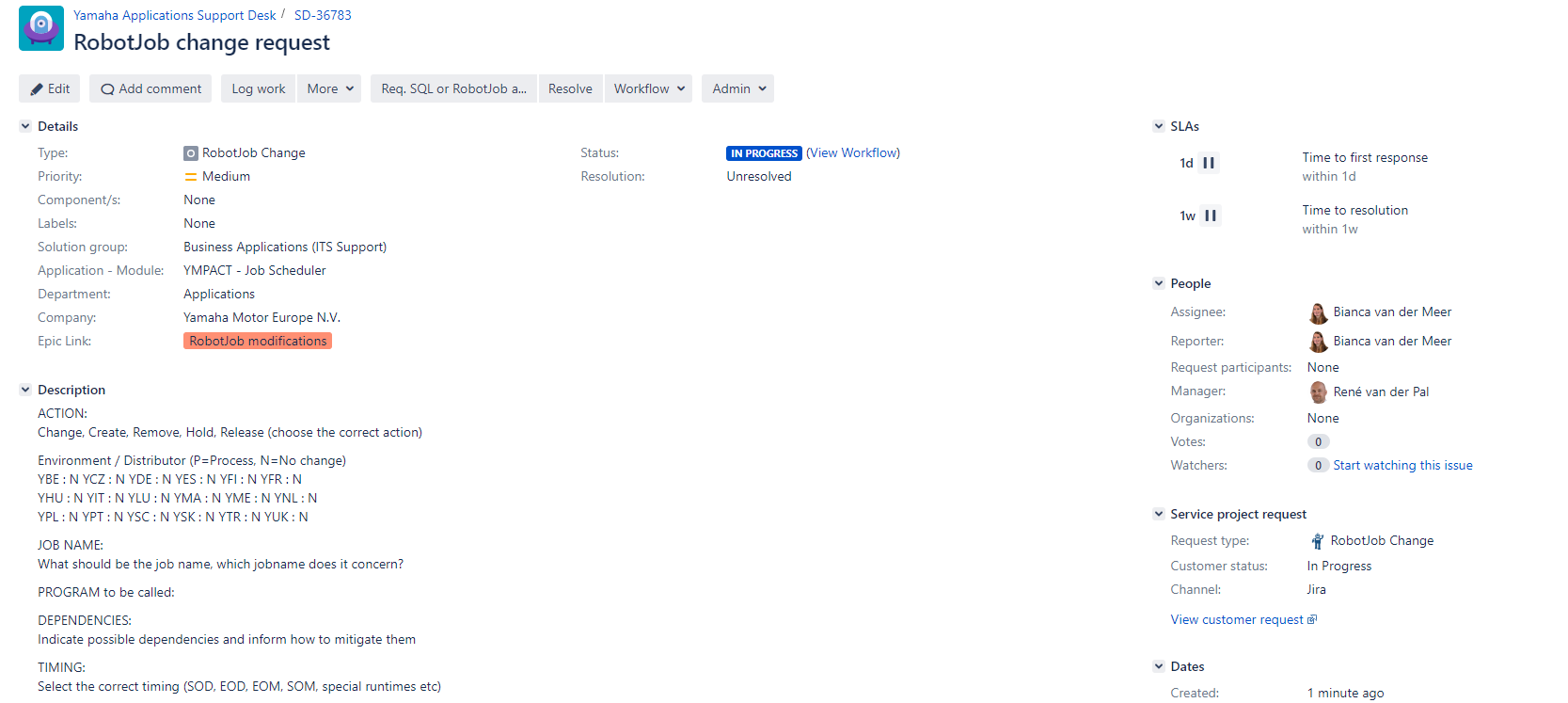Screen dimensions: 1568x703
Task: Open the Log work dialog
Action: pos(259,88)
